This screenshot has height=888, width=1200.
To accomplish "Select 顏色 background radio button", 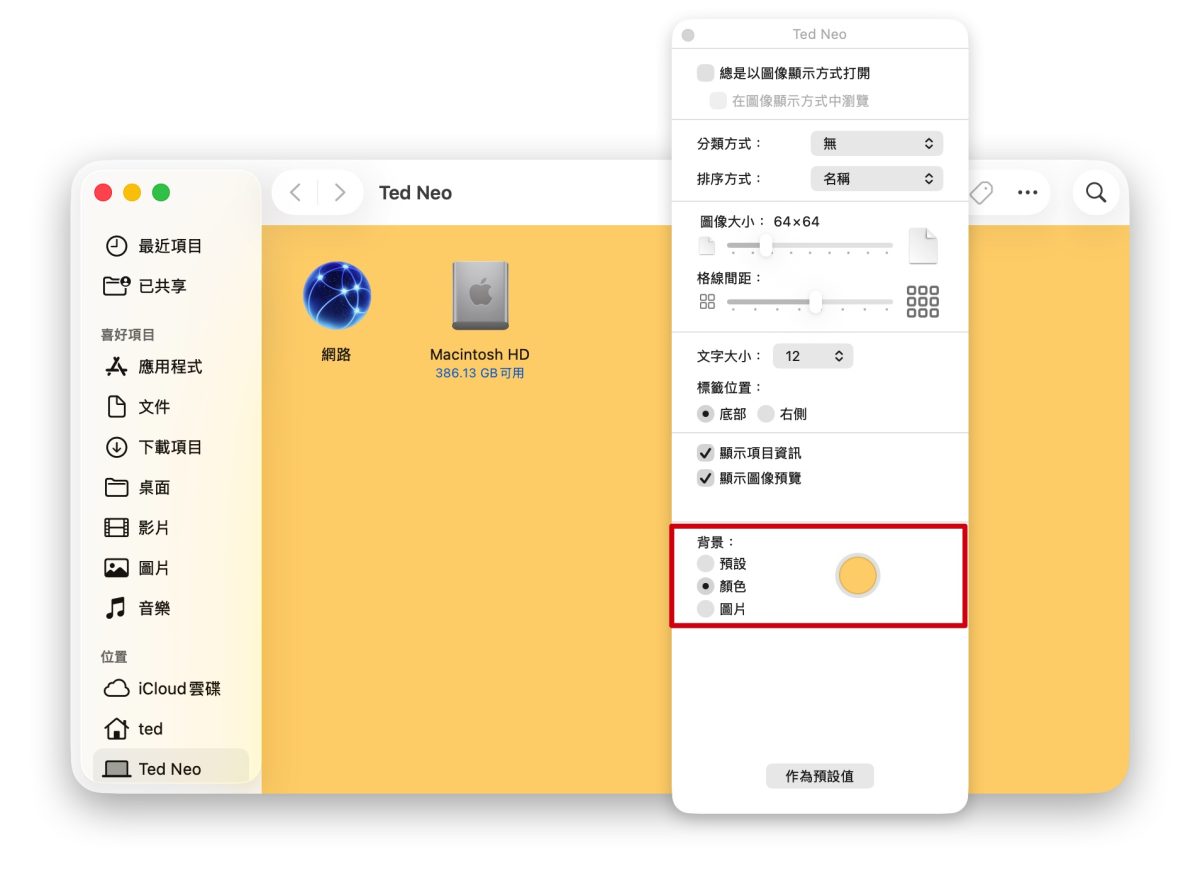I will [x=706, y=586].
